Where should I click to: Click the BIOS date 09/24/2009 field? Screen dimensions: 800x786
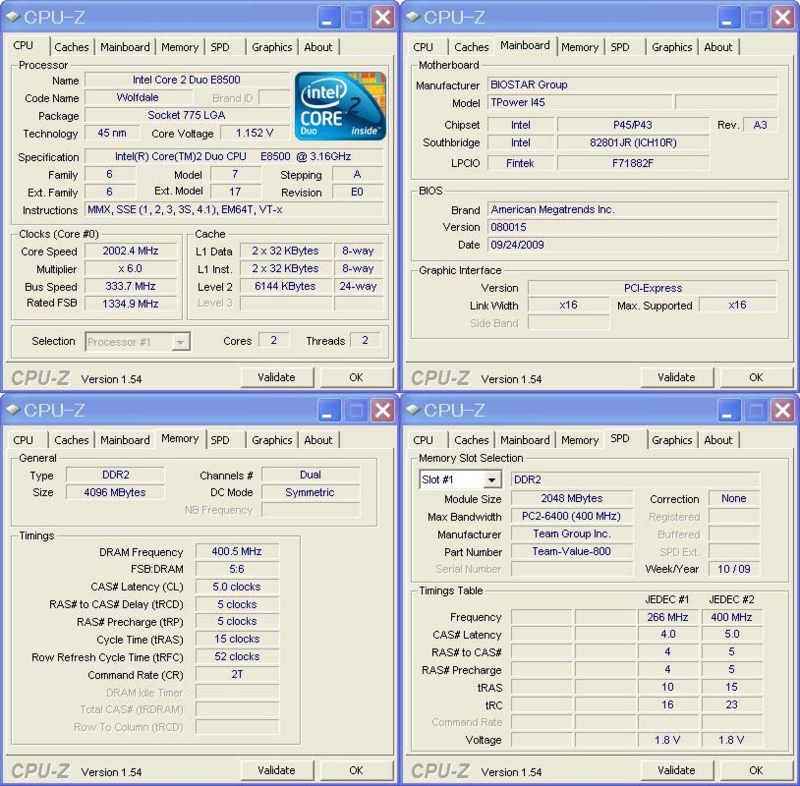point(632,245)
